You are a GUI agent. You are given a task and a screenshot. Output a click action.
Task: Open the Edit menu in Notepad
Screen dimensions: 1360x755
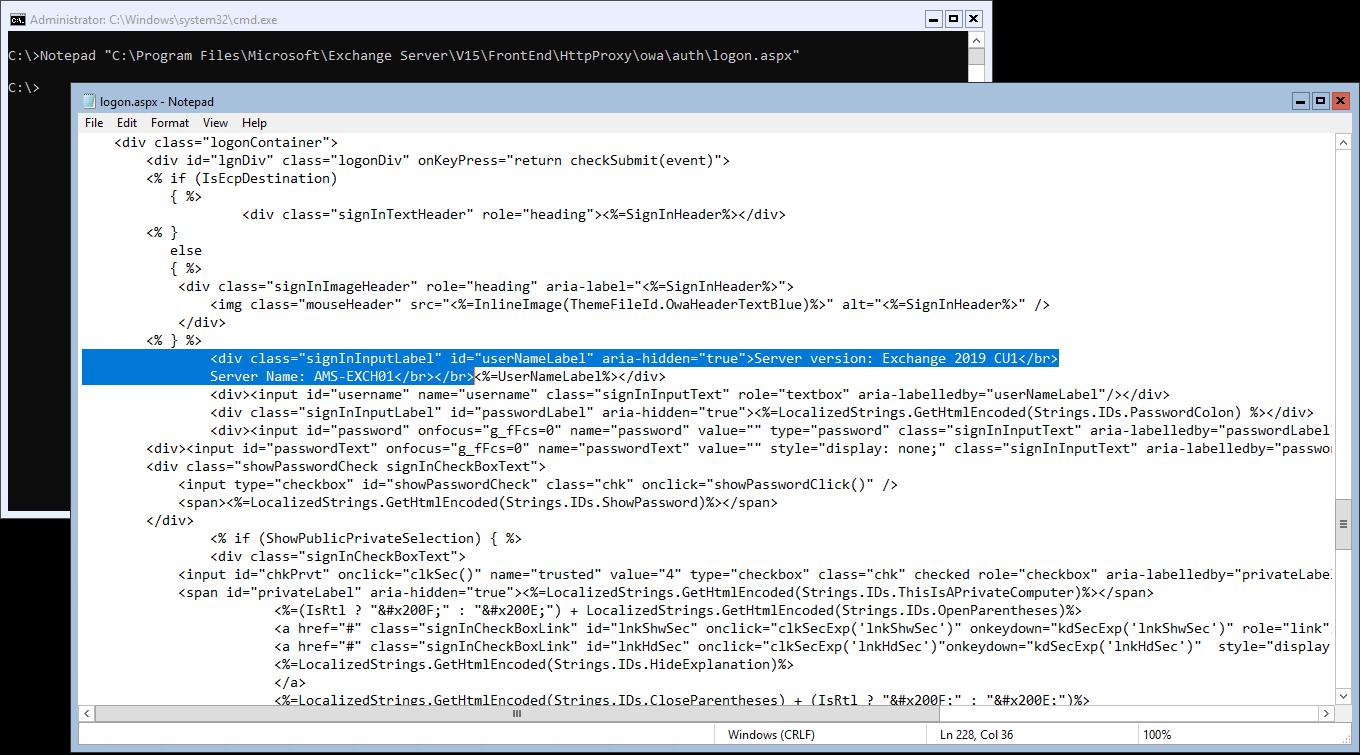click(127, 123)
